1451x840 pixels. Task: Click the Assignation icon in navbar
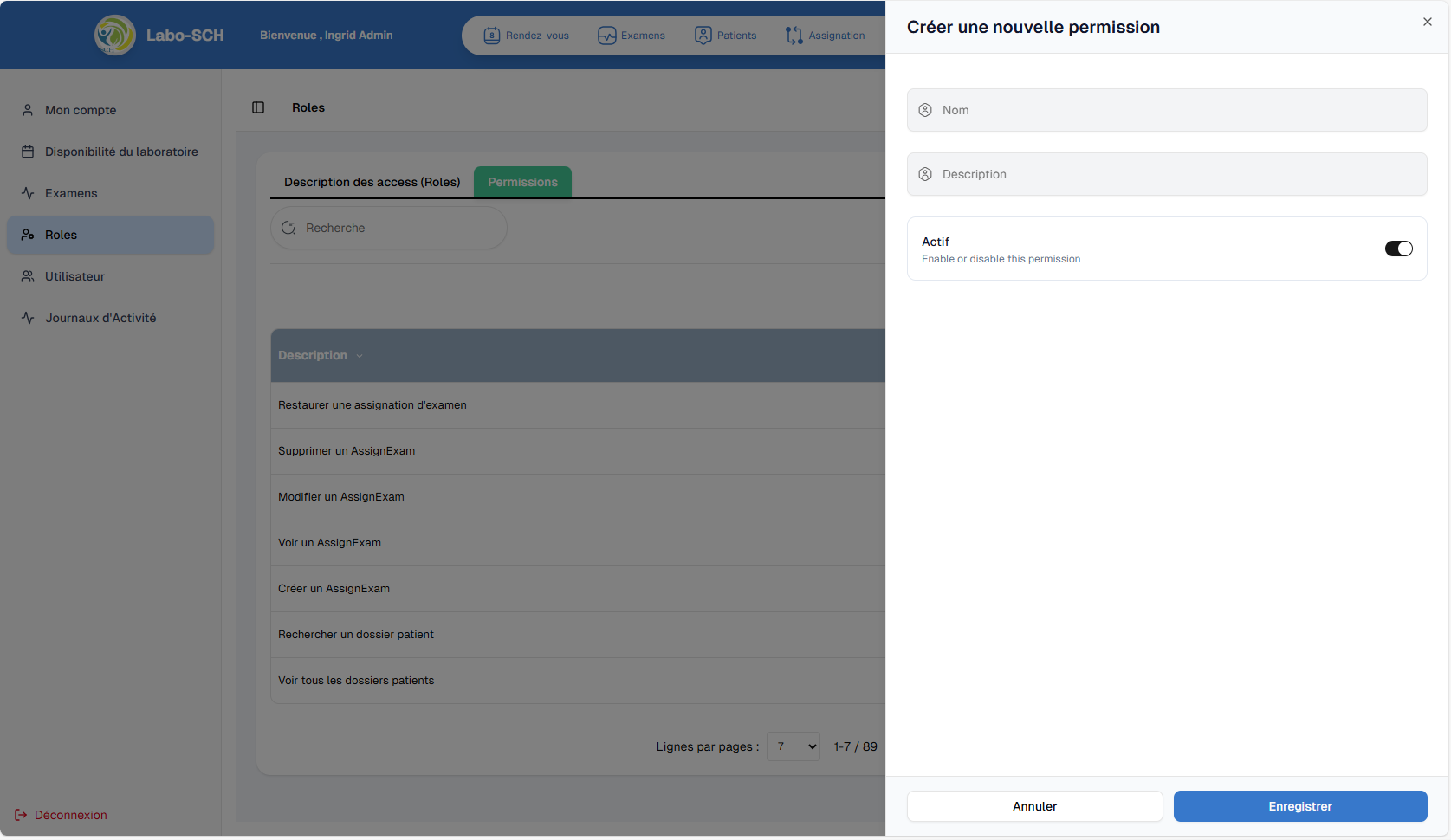coord(794,36)
